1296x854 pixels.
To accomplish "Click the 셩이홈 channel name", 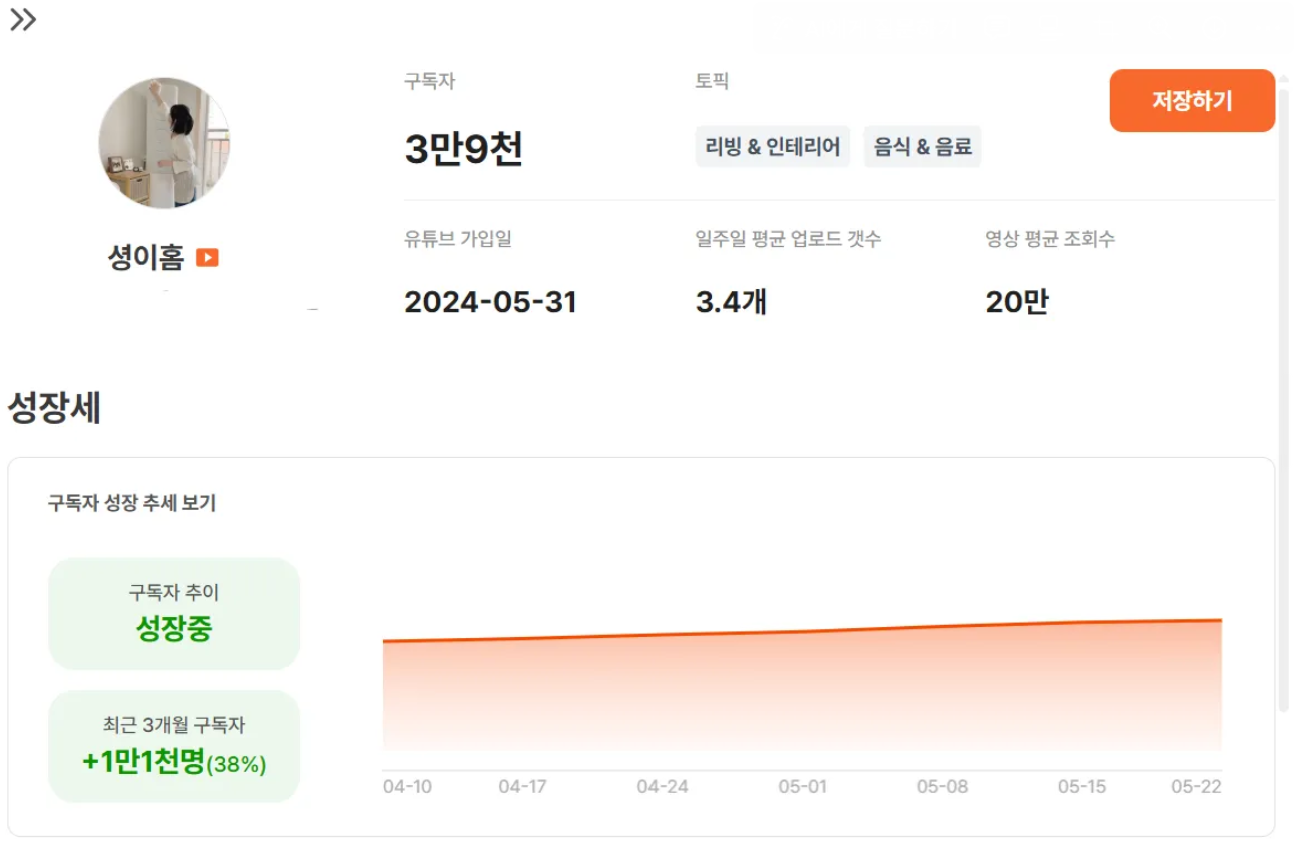I will click(146, 258).
